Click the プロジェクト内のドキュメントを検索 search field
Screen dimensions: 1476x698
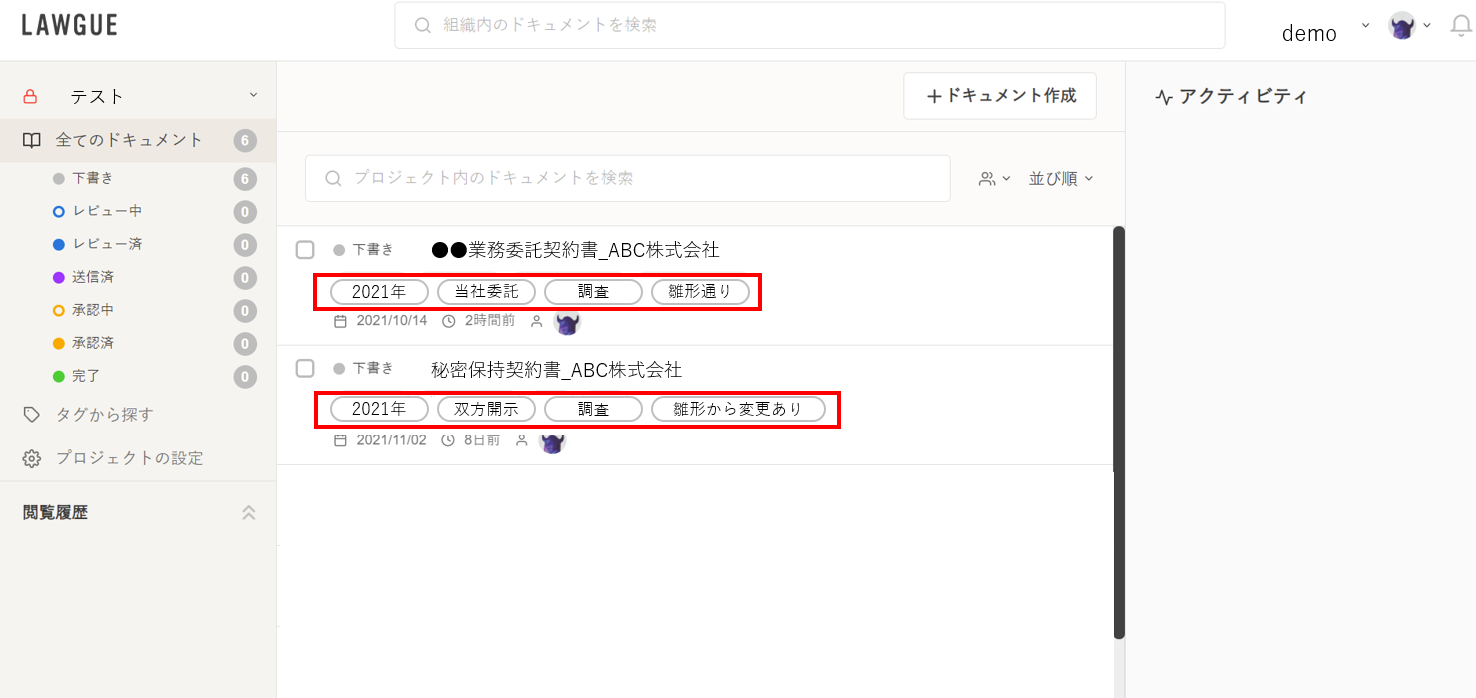click(x=627, y=178)
